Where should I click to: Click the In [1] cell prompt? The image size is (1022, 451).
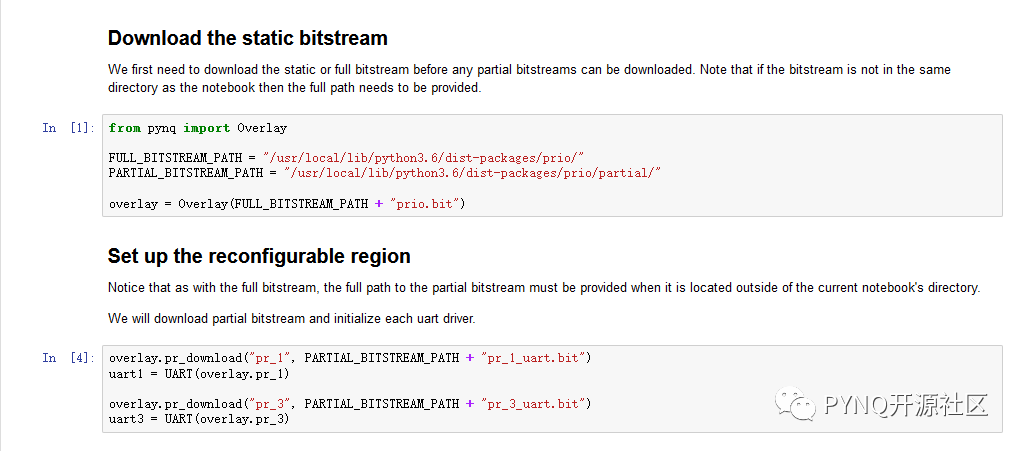pos(69,128)
